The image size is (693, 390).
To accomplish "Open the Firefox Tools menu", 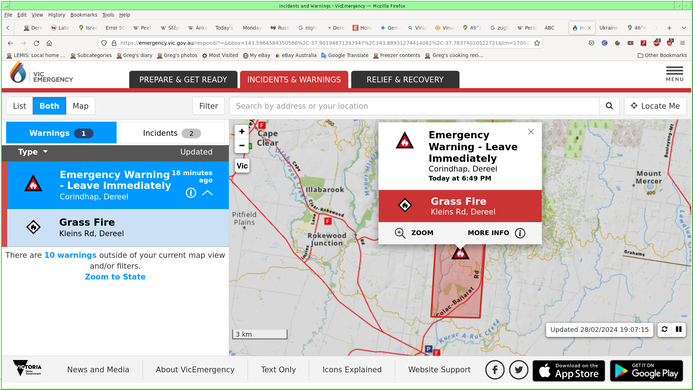I will [108, 15].
